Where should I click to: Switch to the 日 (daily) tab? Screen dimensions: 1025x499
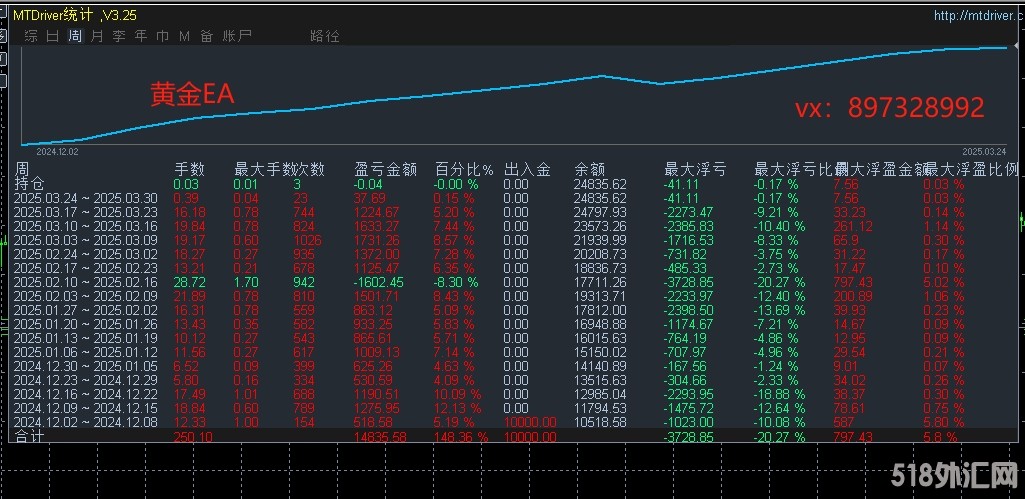tap(53, 36)
